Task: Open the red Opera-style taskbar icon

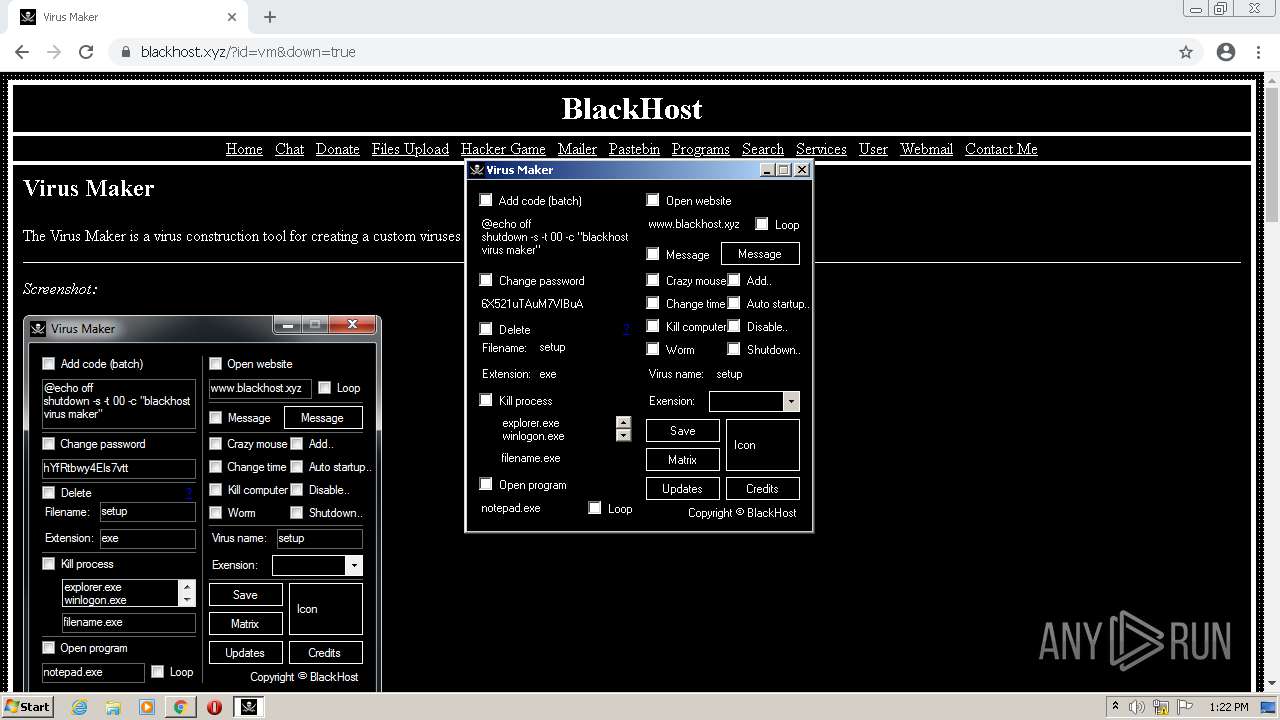Action: coord(214,707)
